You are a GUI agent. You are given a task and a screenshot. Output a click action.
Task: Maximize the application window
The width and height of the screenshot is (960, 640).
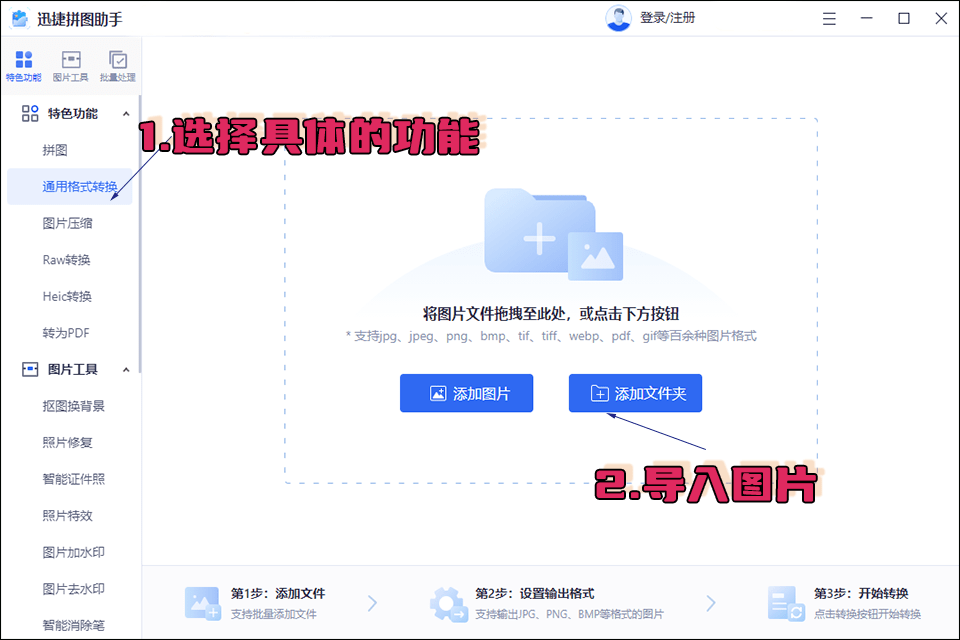coord(904,18)
